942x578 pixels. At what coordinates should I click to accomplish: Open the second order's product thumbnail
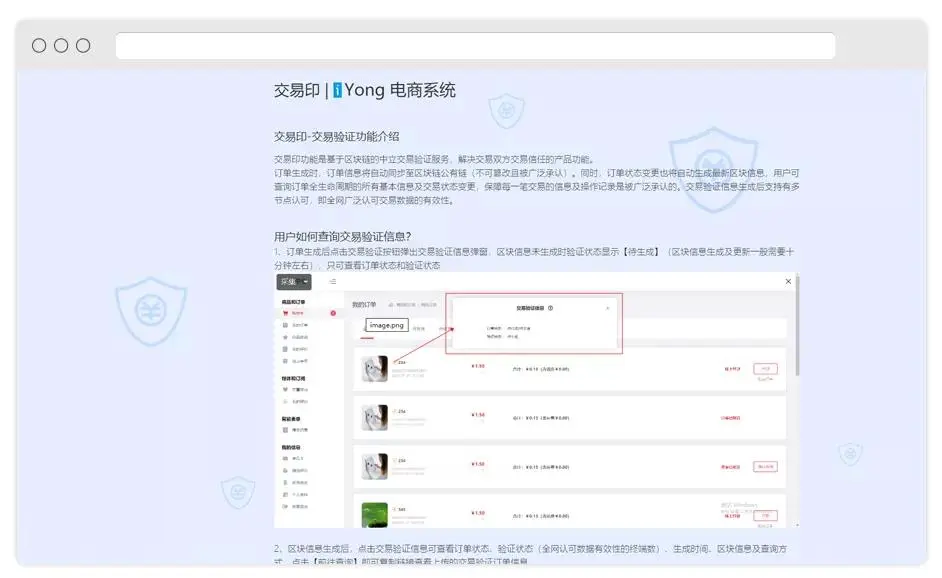[x=374, y=418]
